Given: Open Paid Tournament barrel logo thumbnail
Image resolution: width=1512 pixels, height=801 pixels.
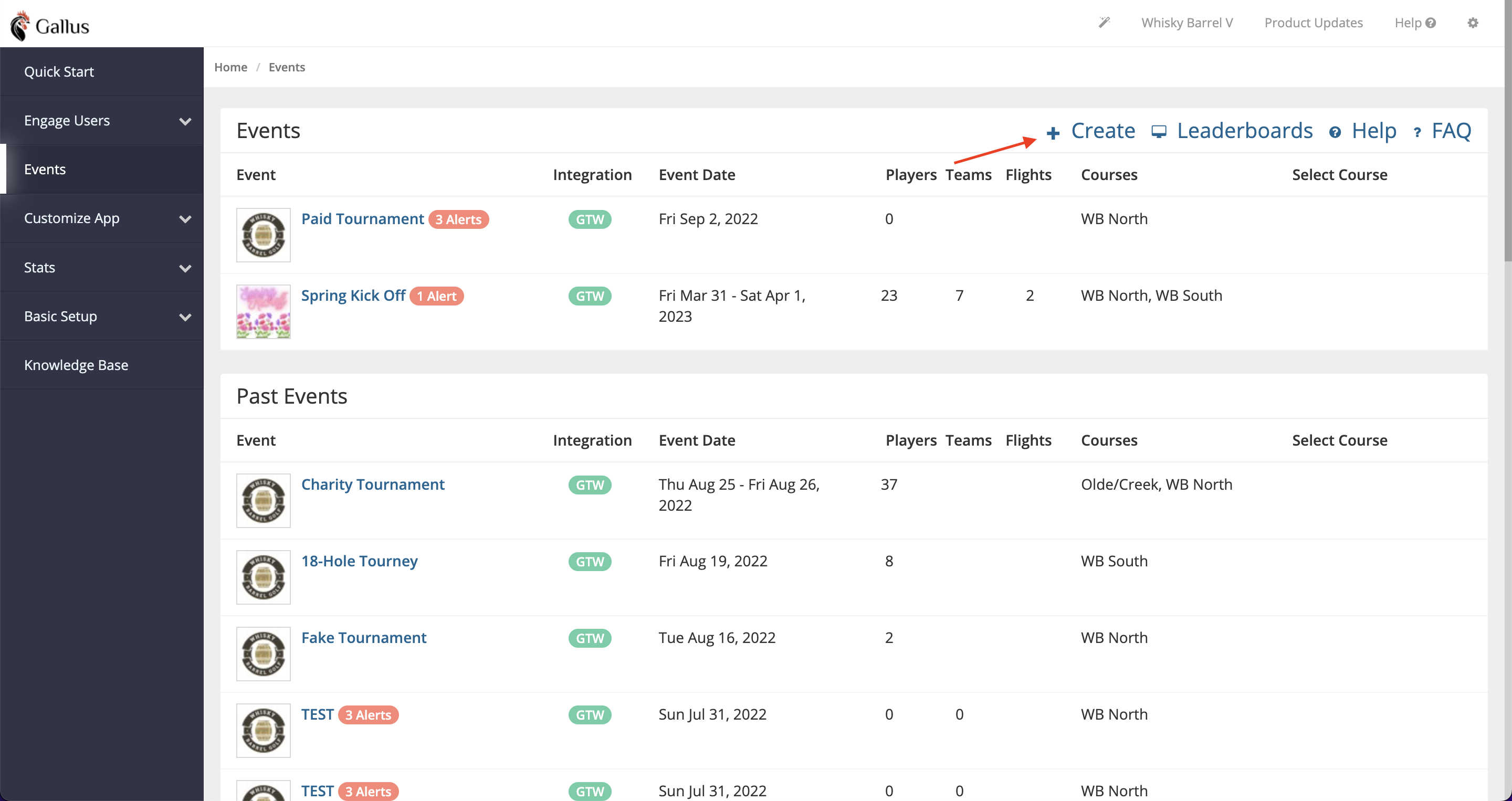Looking at the screenshot, I should click(263, 235).
